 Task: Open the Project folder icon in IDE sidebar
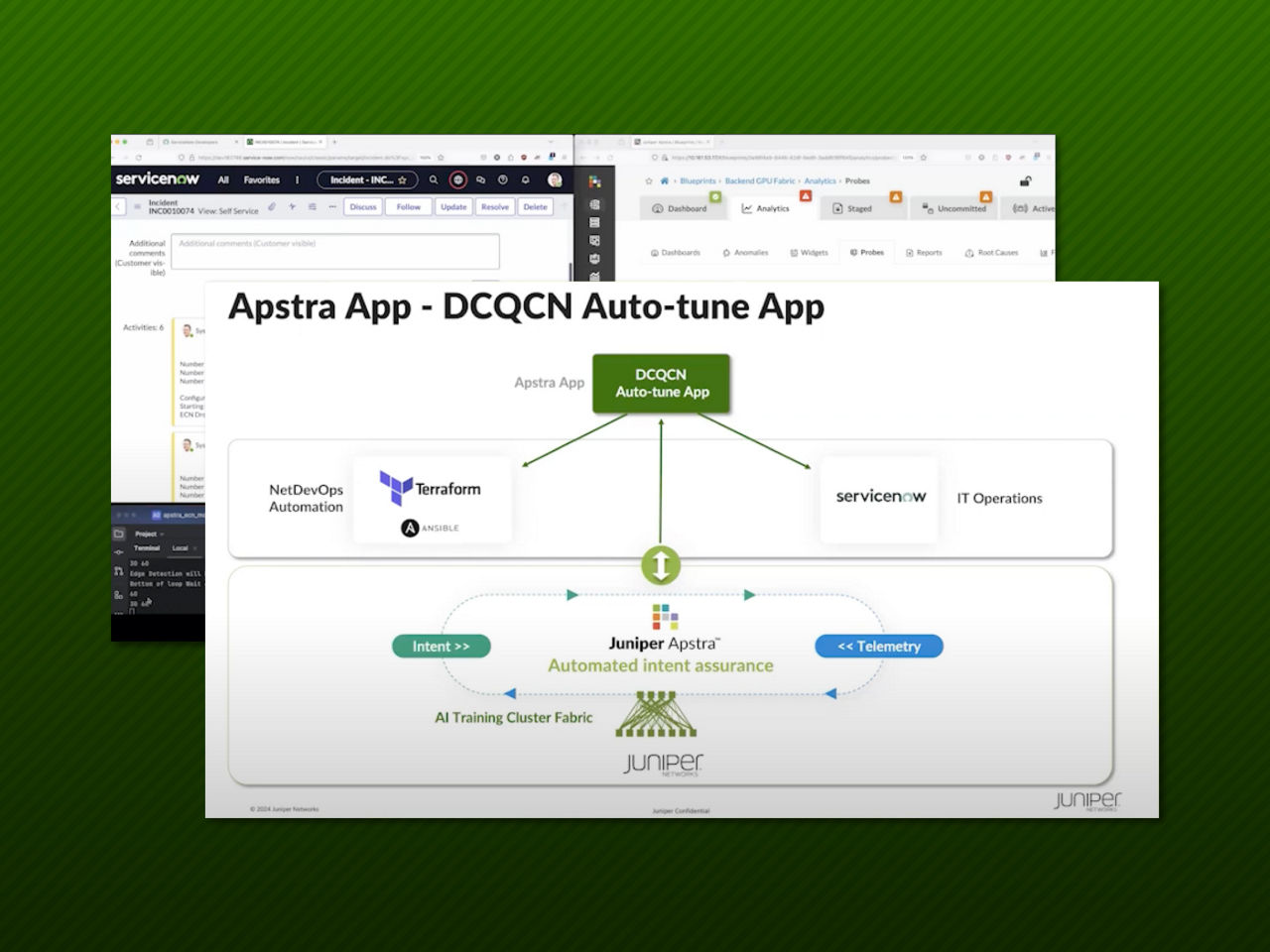click(x=119, y=534)
